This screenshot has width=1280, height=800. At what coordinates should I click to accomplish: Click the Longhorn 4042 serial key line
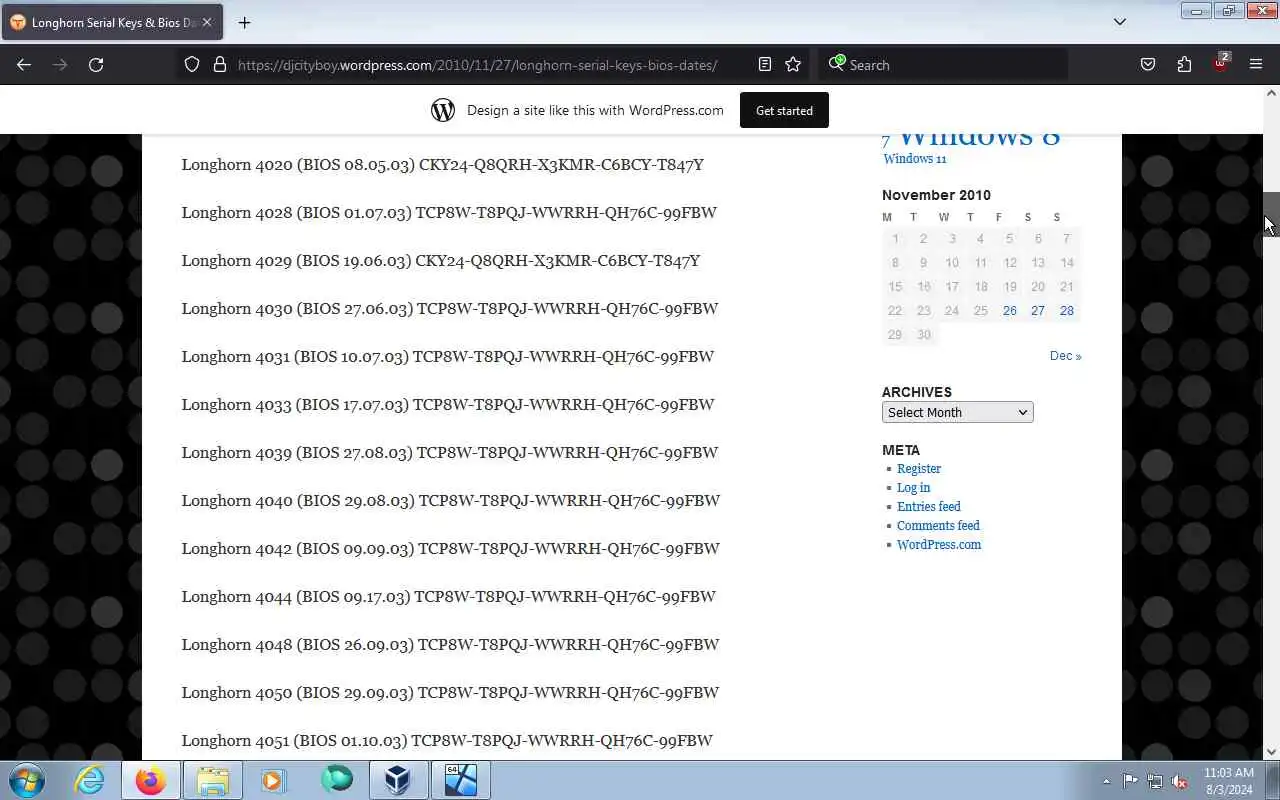(450, 548)
